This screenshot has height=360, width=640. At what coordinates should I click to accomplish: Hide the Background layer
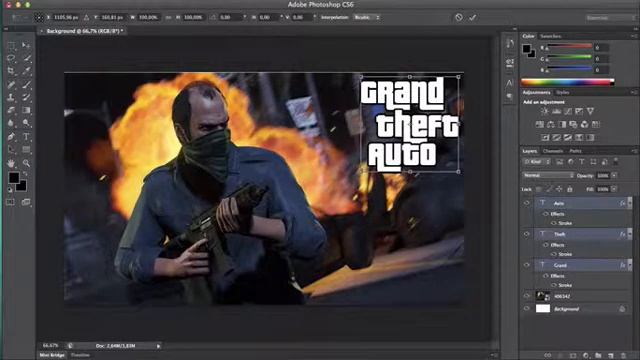[x=527, y=309]
